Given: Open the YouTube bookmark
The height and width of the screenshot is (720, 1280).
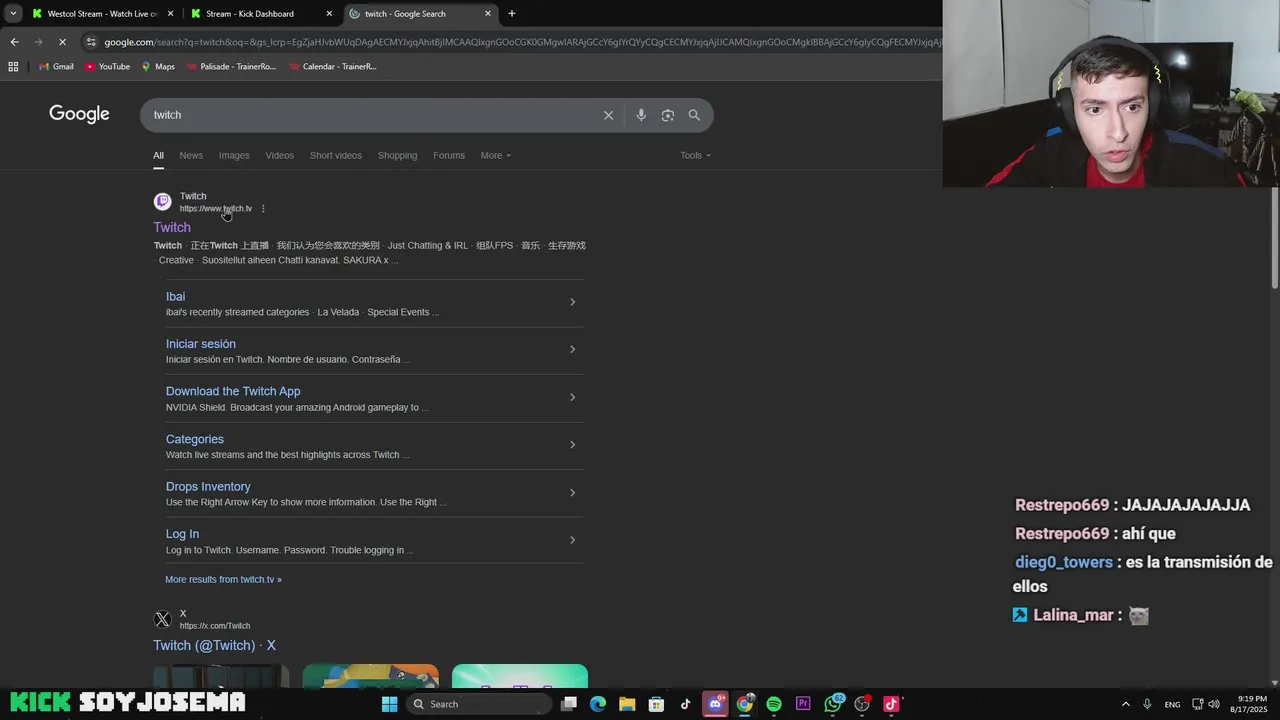Looking at the screenshot, I should click(107, 67).
